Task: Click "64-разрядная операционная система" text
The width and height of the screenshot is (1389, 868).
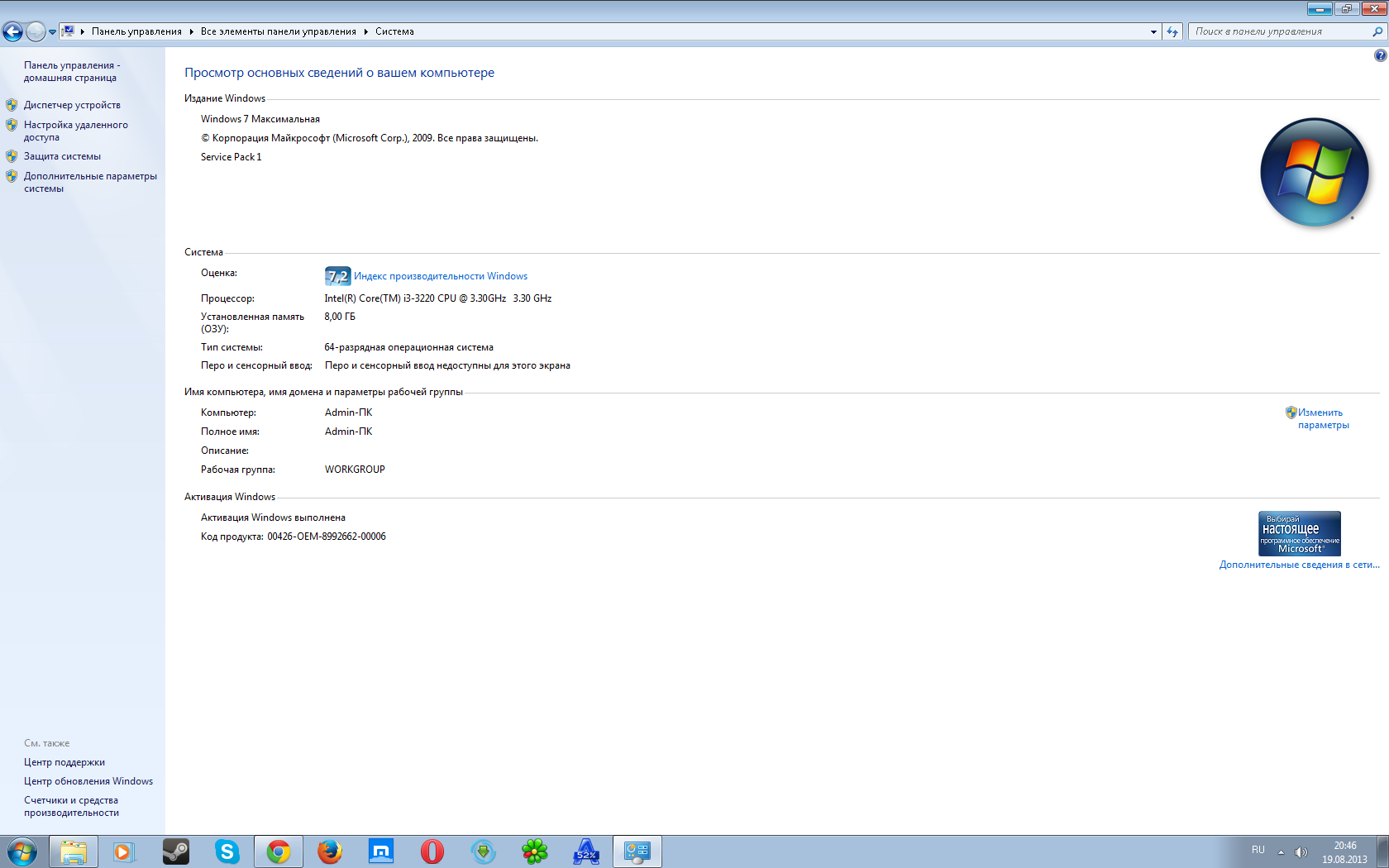Action: pyautogui.click(x=408, y=347)
